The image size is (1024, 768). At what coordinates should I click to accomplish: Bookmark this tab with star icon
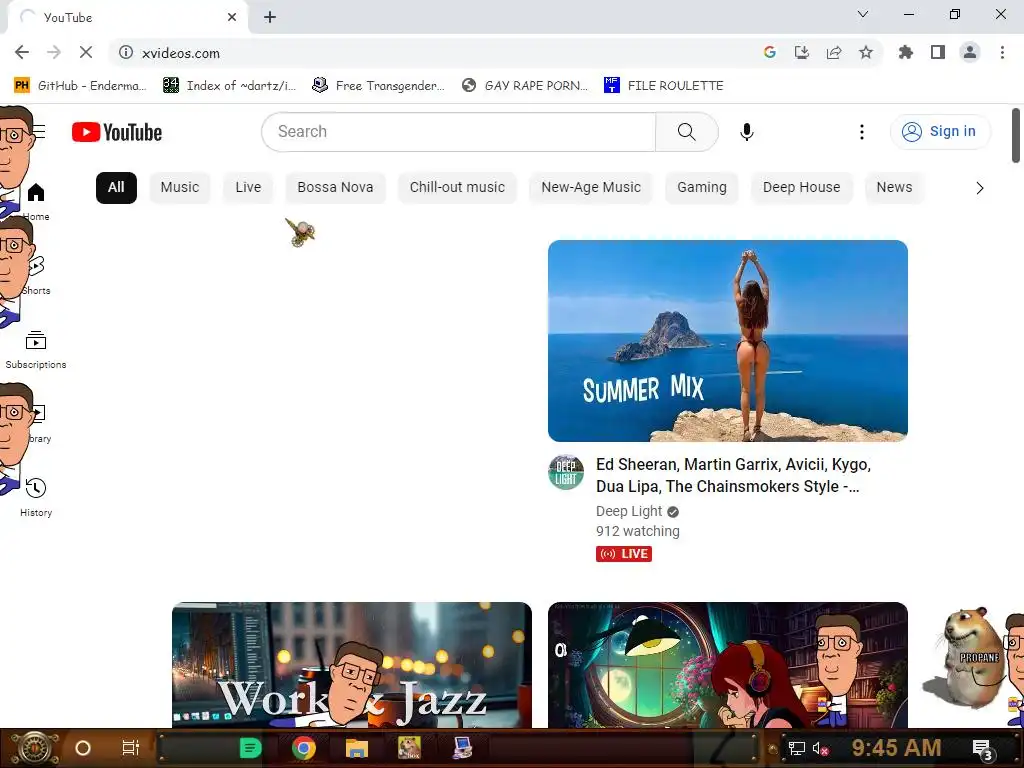click(x=866, y=52)
